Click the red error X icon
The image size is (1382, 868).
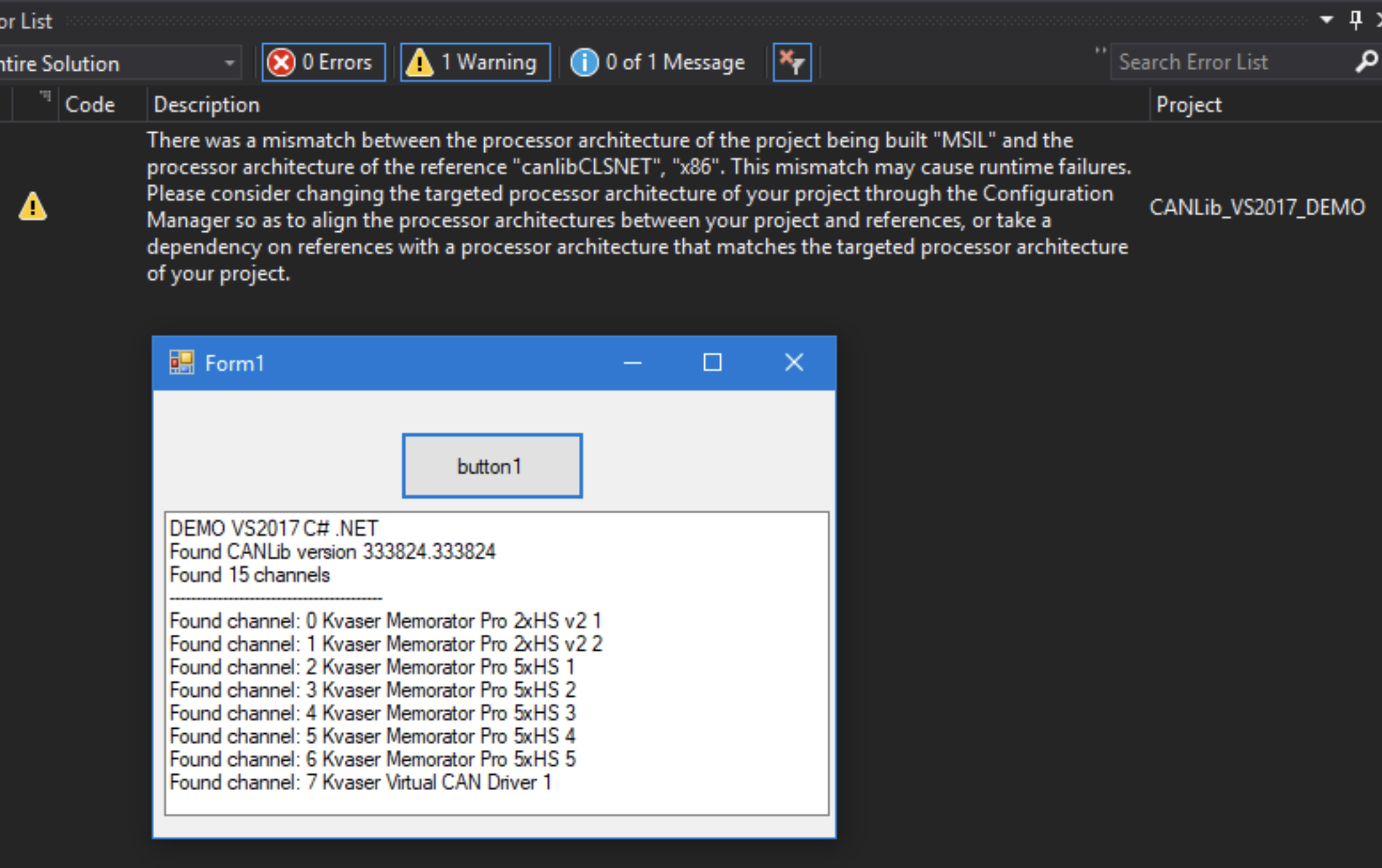pyautogui.click(x=281, y=63)
